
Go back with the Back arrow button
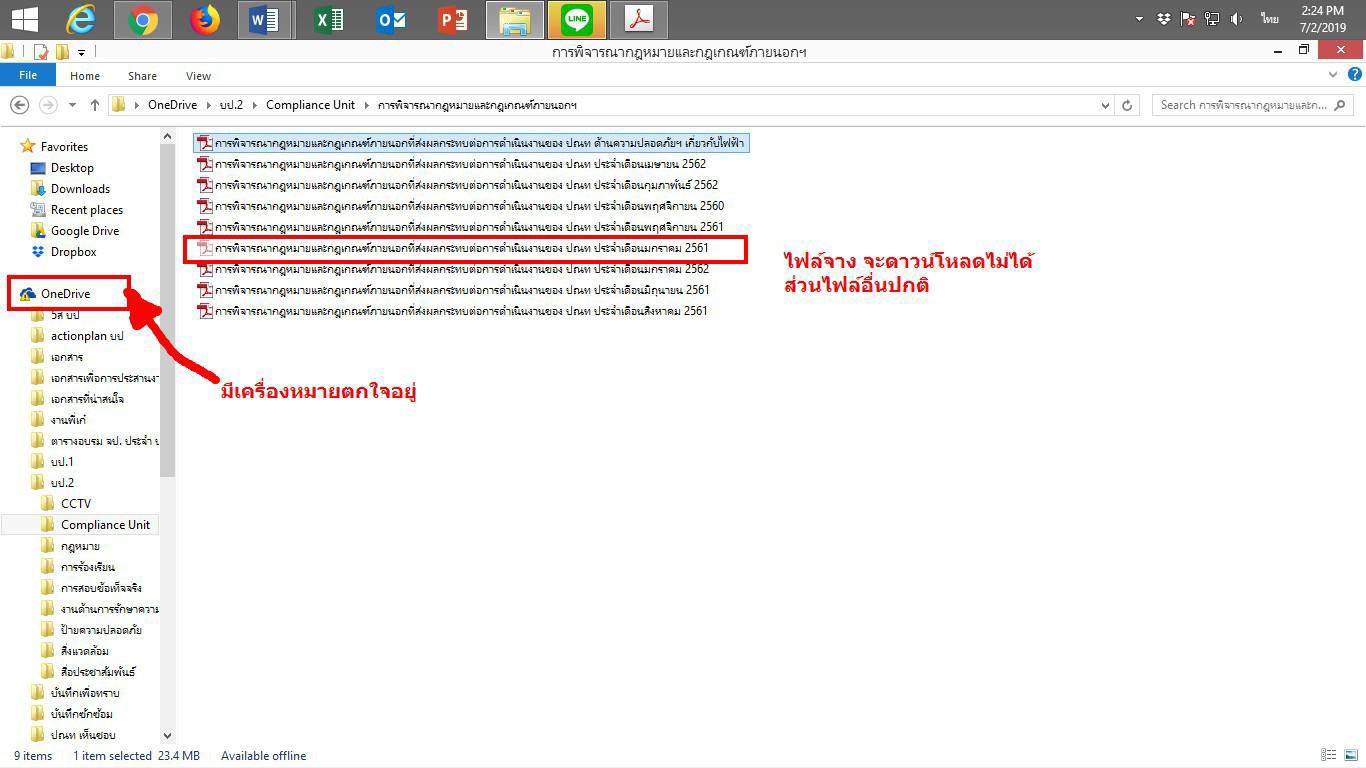click(x=19, y=105)
